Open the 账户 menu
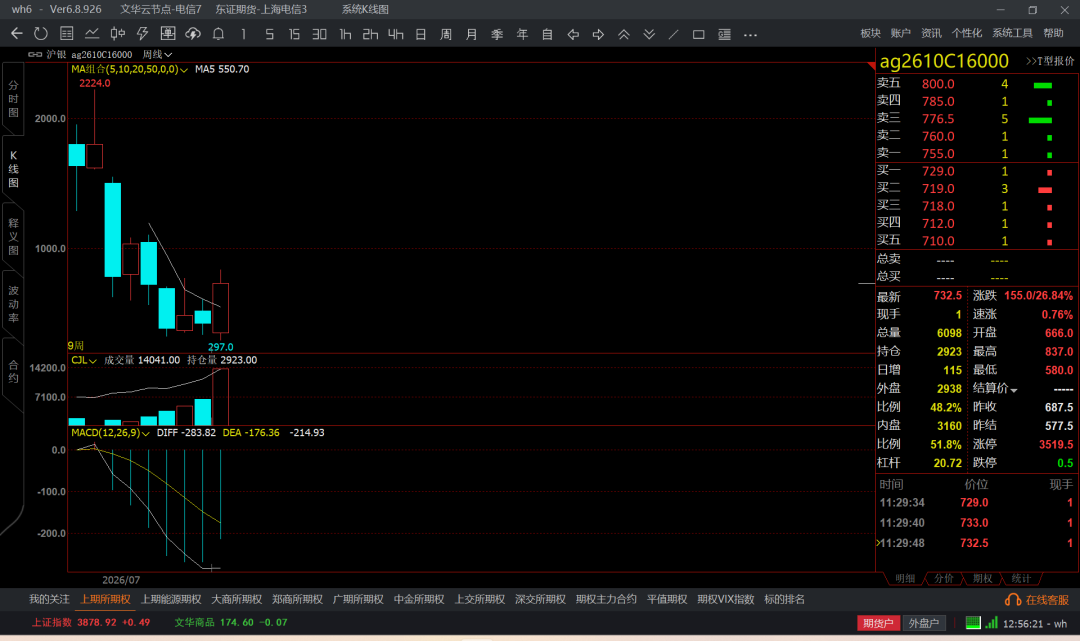The image size is (1080, 641). 900,33
